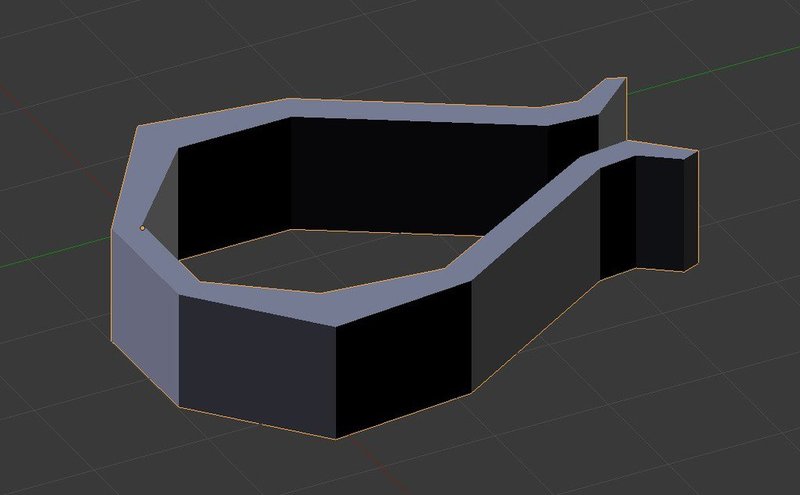Viewport: 800px width, 495px height.
Task: Click the lit blue-gray outer left side face
Action: [x=144, y=316]
